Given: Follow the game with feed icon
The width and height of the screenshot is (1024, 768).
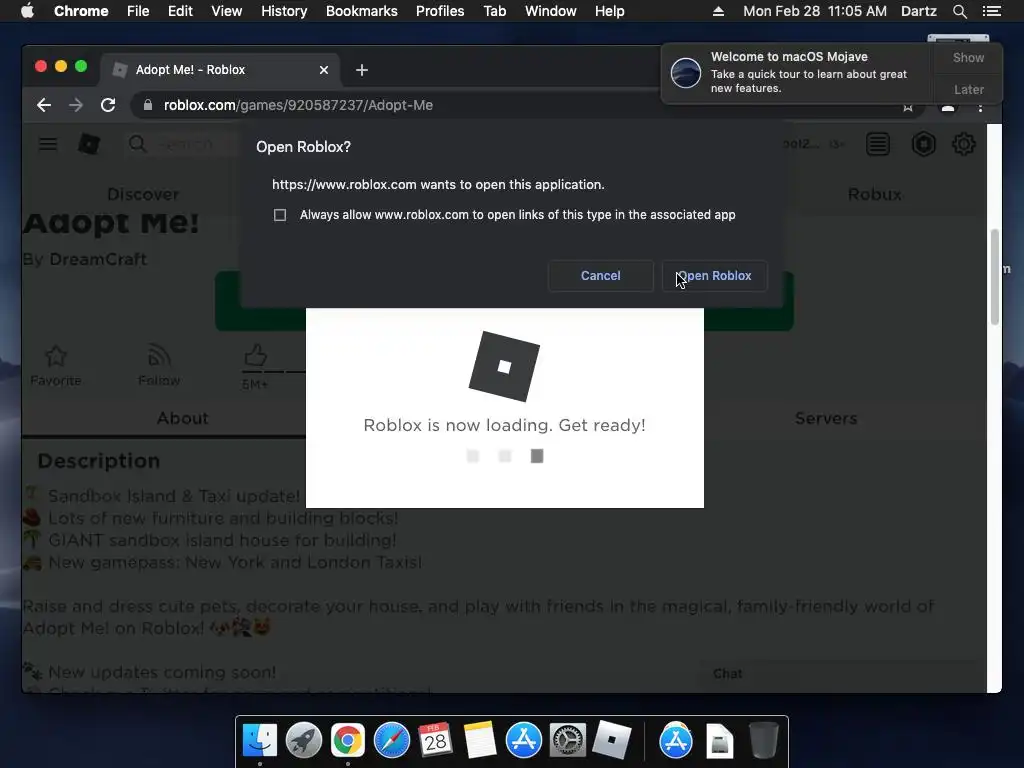Looking at the screenshot, I should (159, 356).
